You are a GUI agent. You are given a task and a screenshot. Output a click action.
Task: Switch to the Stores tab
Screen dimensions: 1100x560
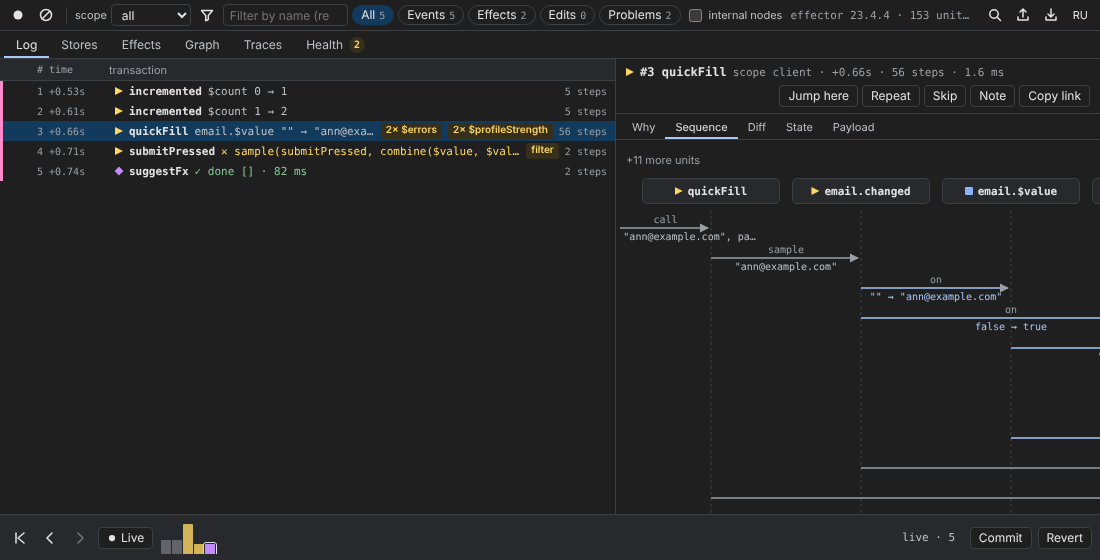[79, 44]
